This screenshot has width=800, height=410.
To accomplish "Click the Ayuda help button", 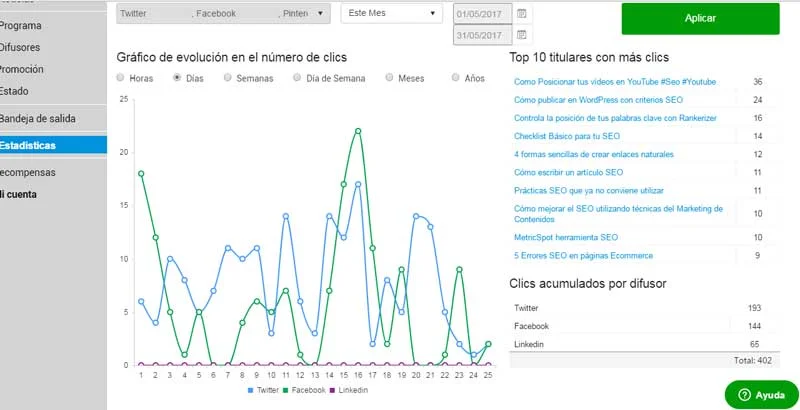I will pyautogui.click(x=762, y=395).
